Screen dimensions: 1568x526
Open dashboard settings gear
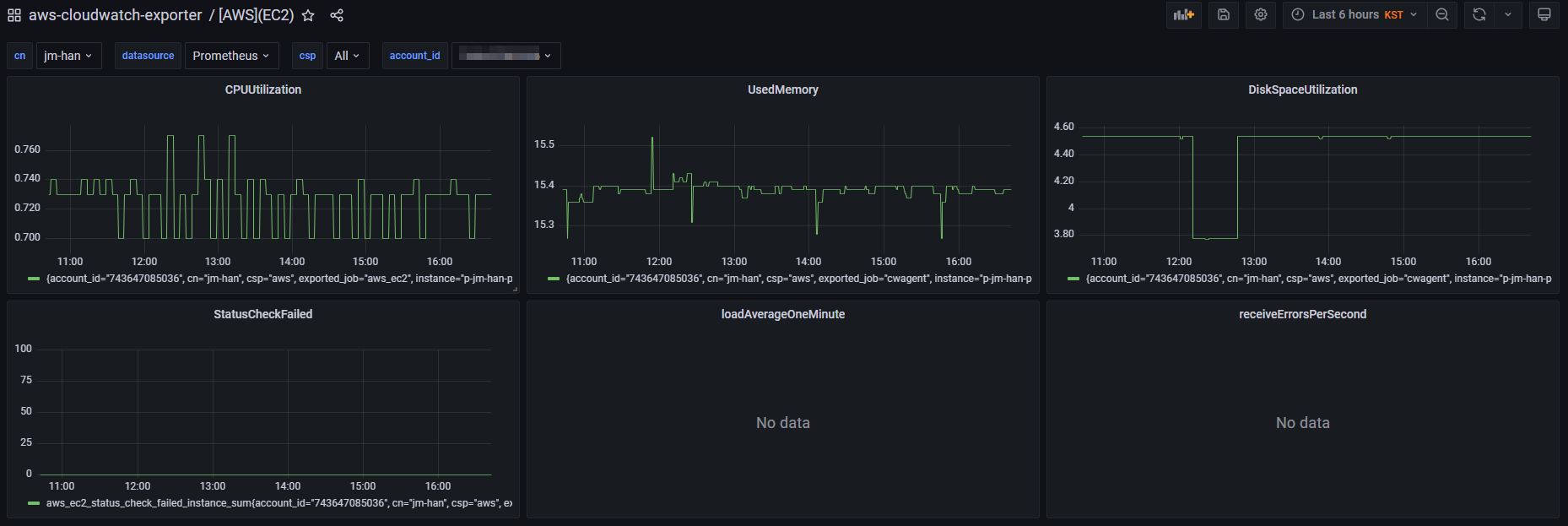click(1261, 14)
